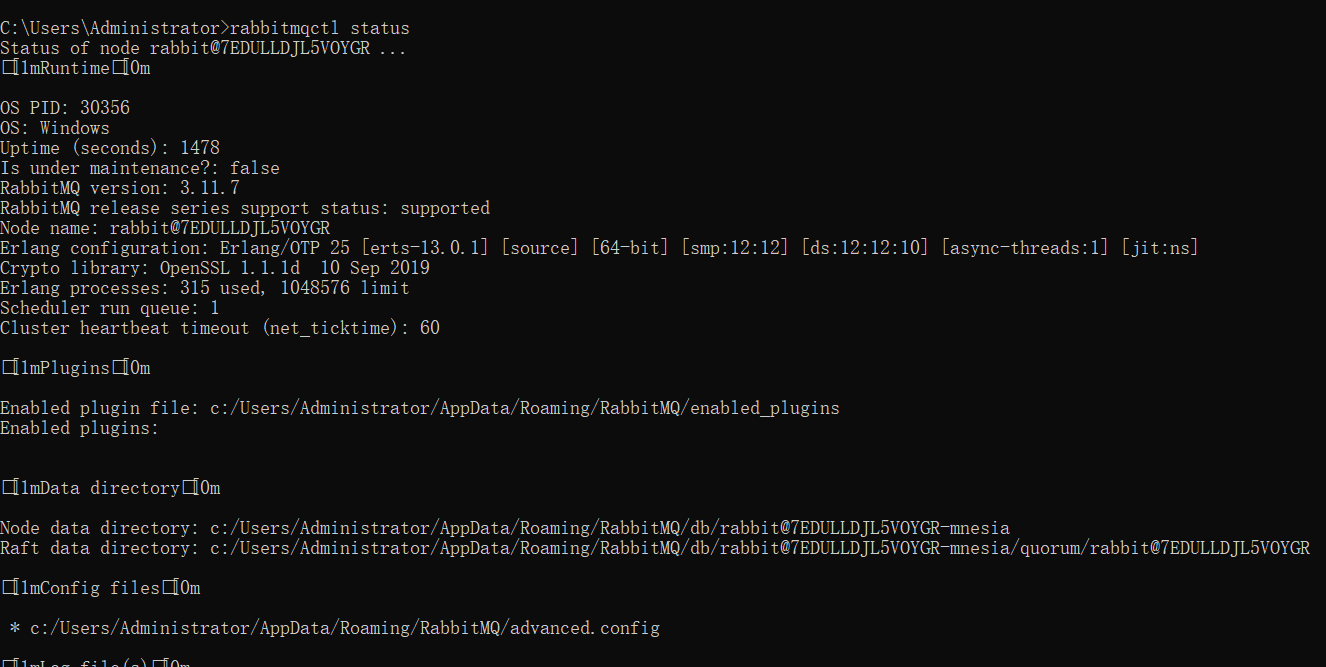The image size is (1326, 667).
Task: Click the Raft data directory line
Action: click(655, 548)
